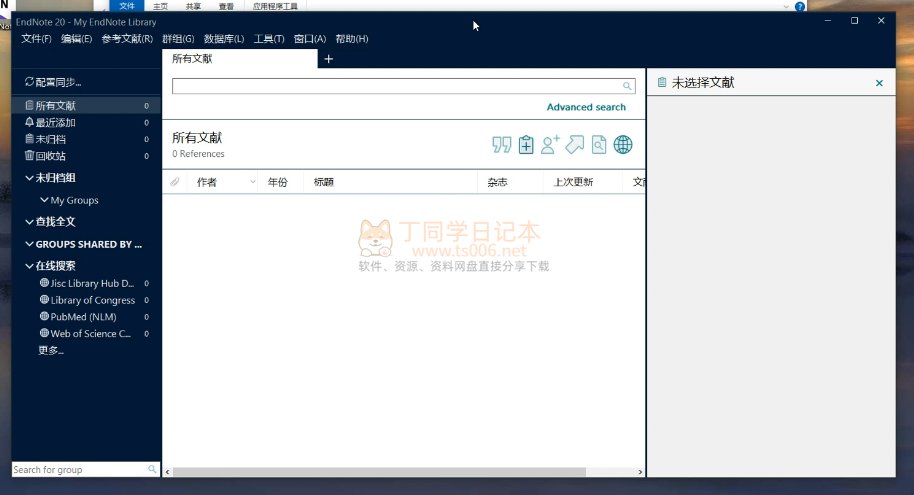This screenshot has height=495, width=914.
Task: Click the paperclip attachment column icon
Action: tap(175, 182)
